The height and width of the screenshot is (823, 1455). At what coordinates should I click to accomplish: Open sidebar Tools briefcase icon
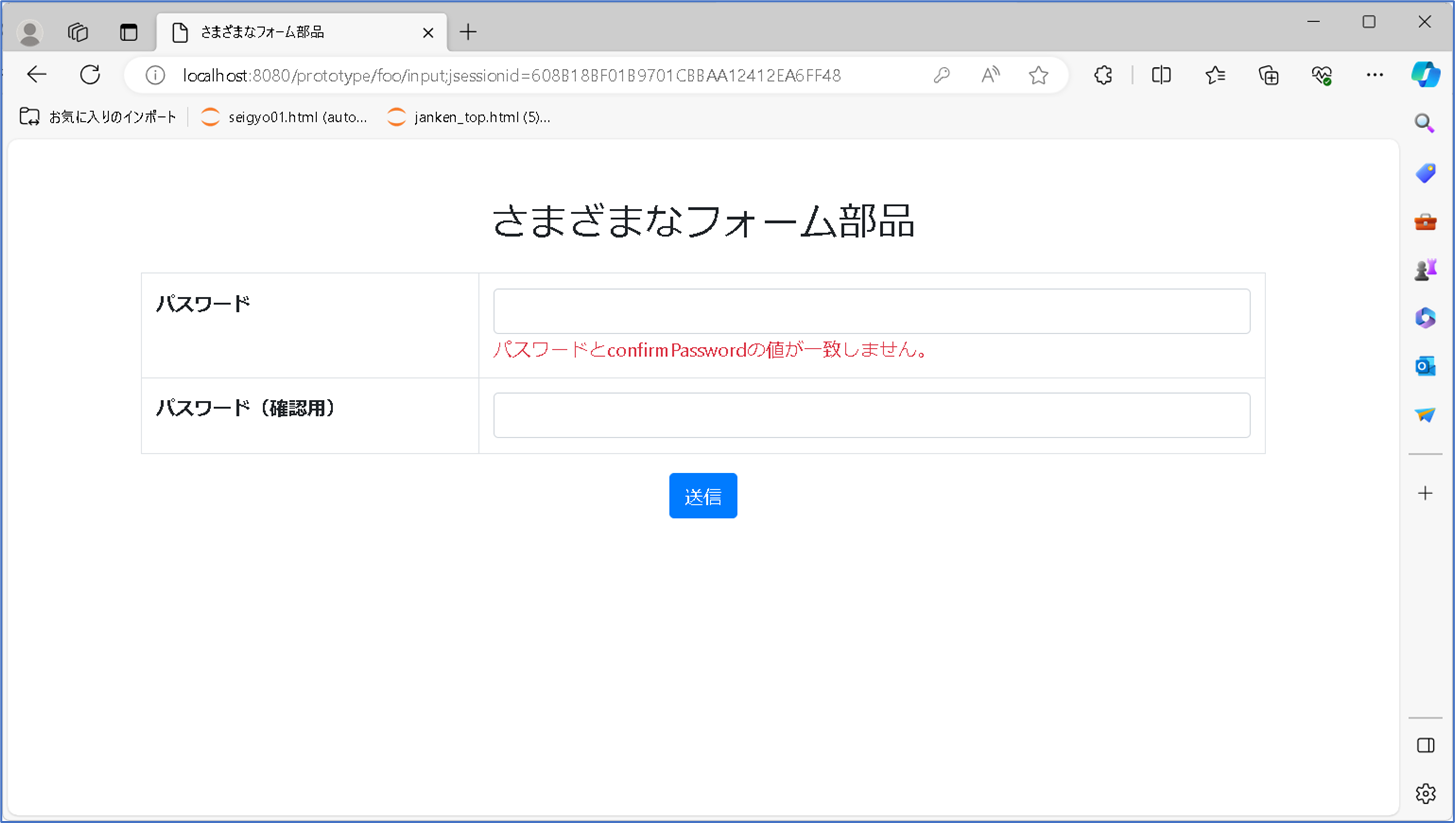1425,221
